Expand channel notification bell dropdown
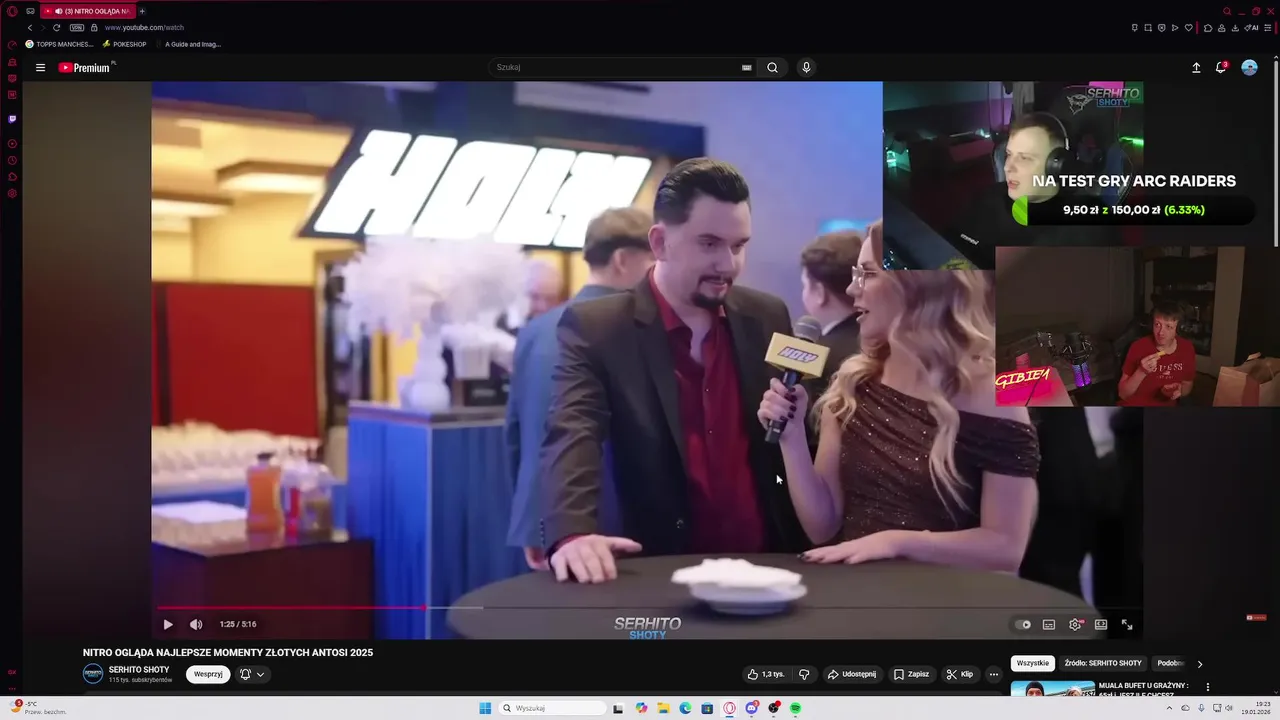The image size is (1280, 720). point(252,674)
